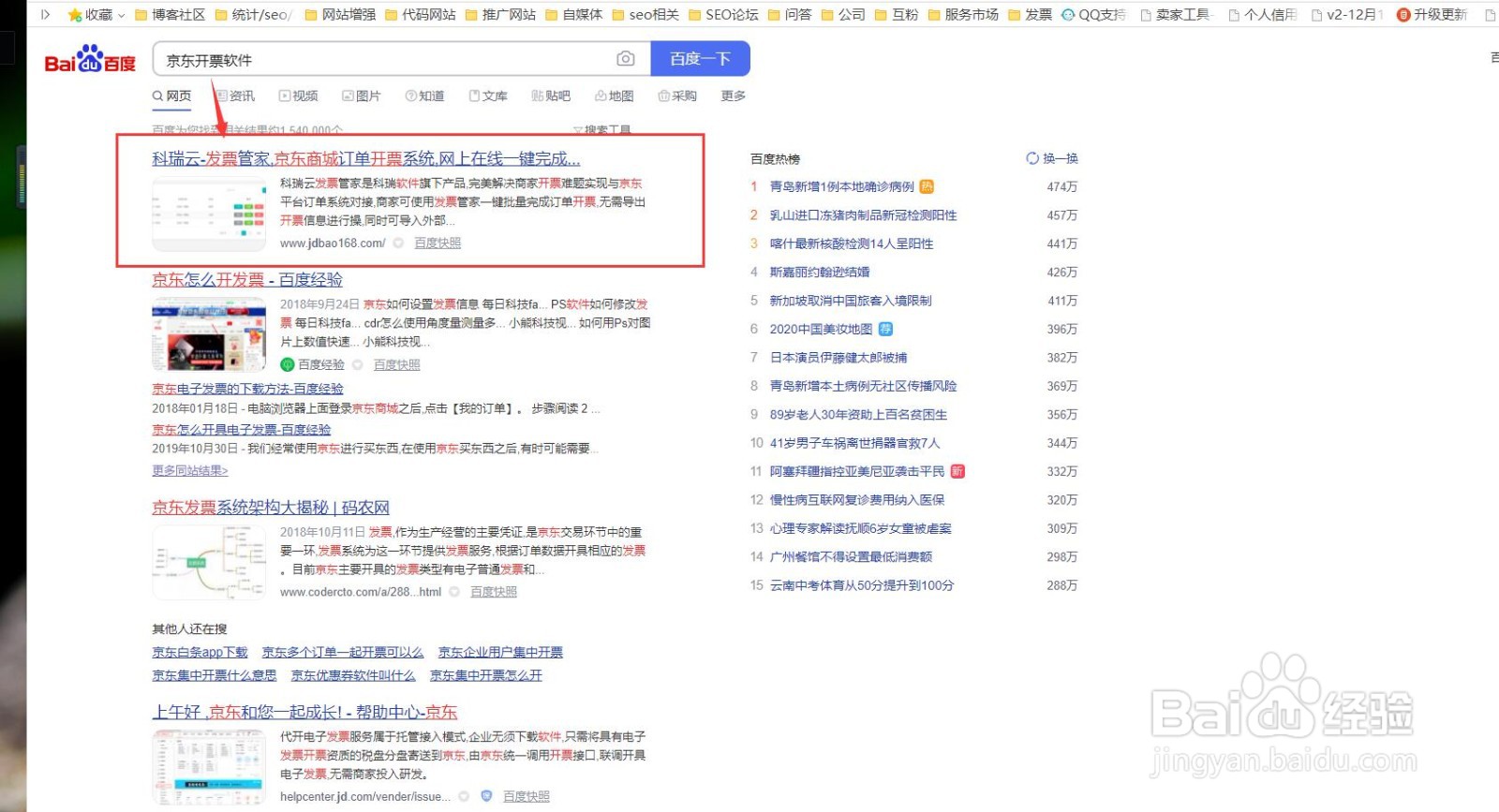Screen dimensions: 1499x812
Task: Open the 发票 bookmark folder
Action: 1030,15
